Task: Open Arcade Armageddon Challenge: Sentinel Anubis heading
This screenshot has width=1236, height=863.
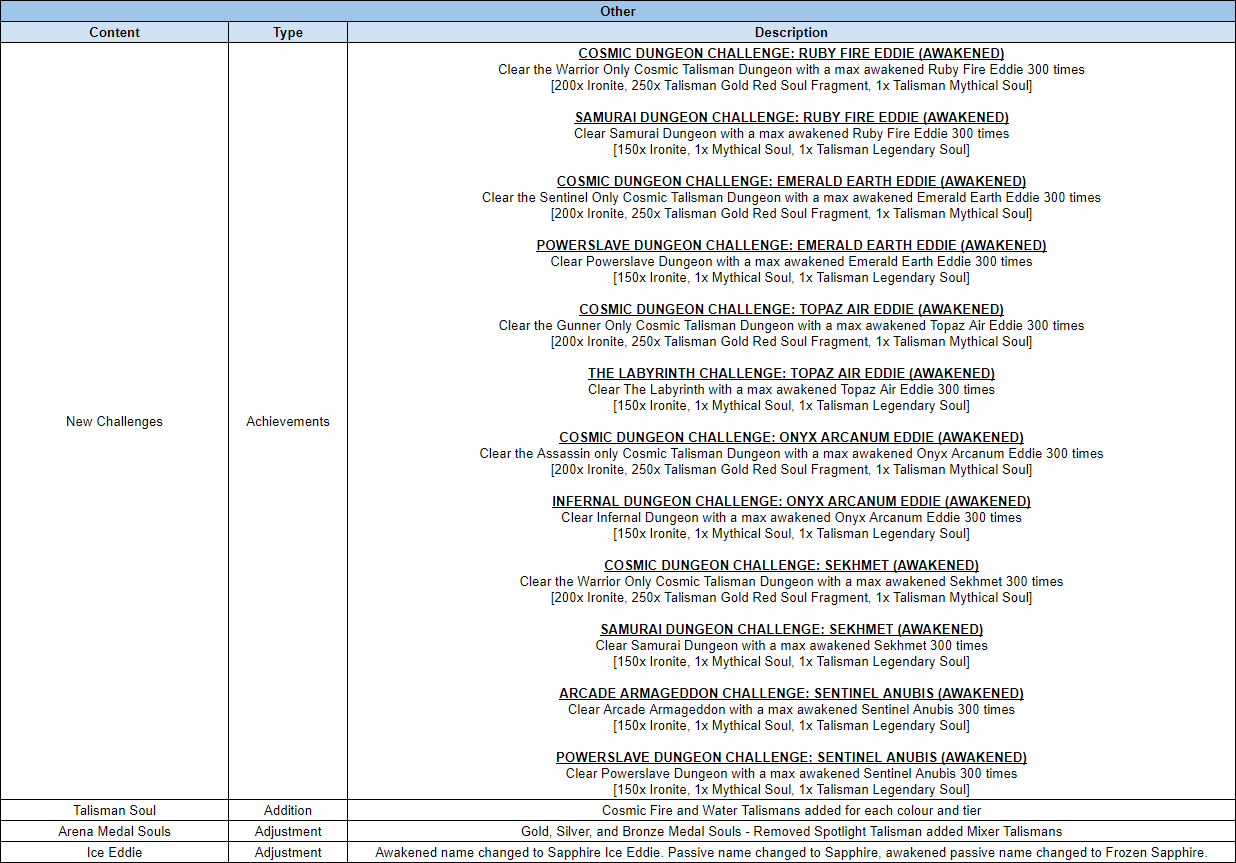Action: 791,693
